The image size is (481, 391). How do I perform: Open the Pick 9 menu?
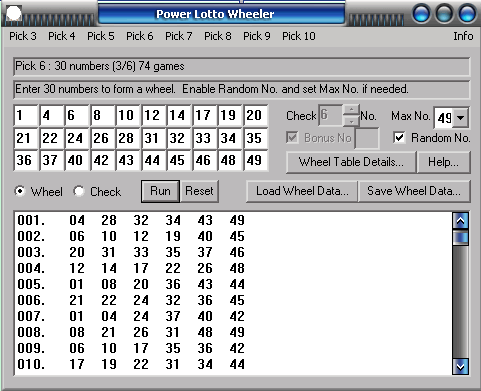[257, 36]
